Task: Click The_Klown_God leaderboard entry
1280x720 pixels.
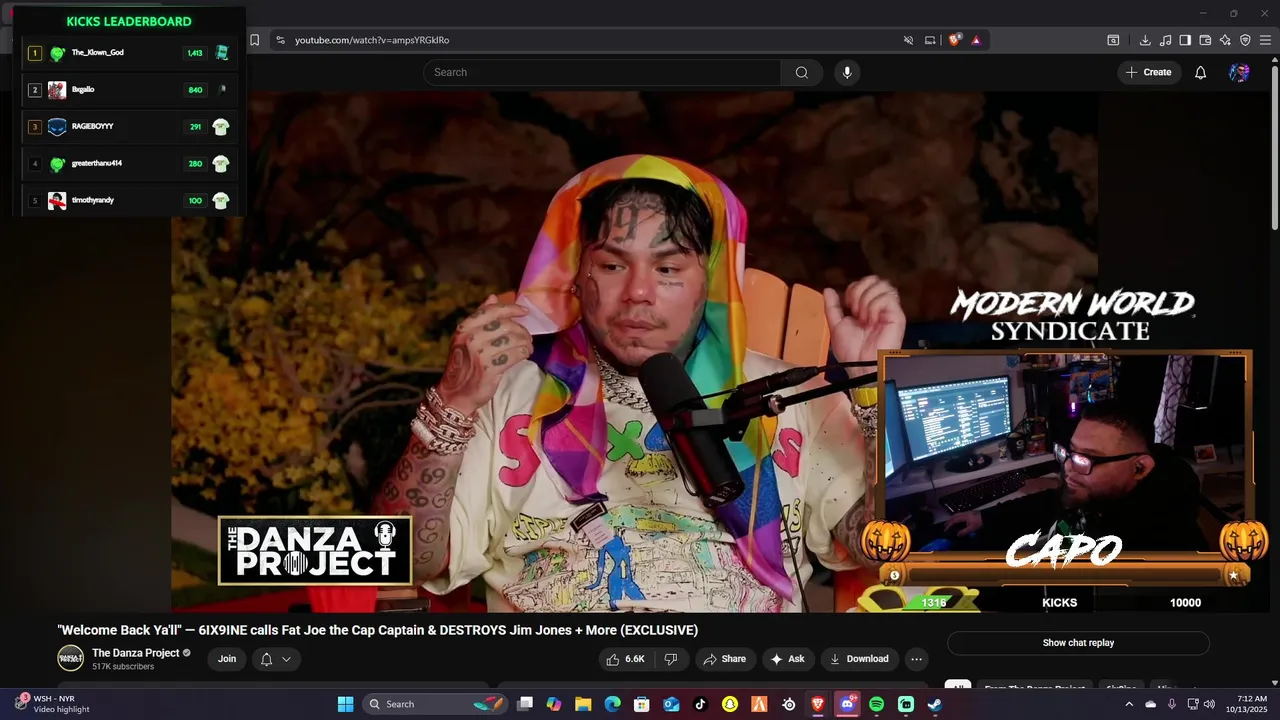Action: (130, 53)
